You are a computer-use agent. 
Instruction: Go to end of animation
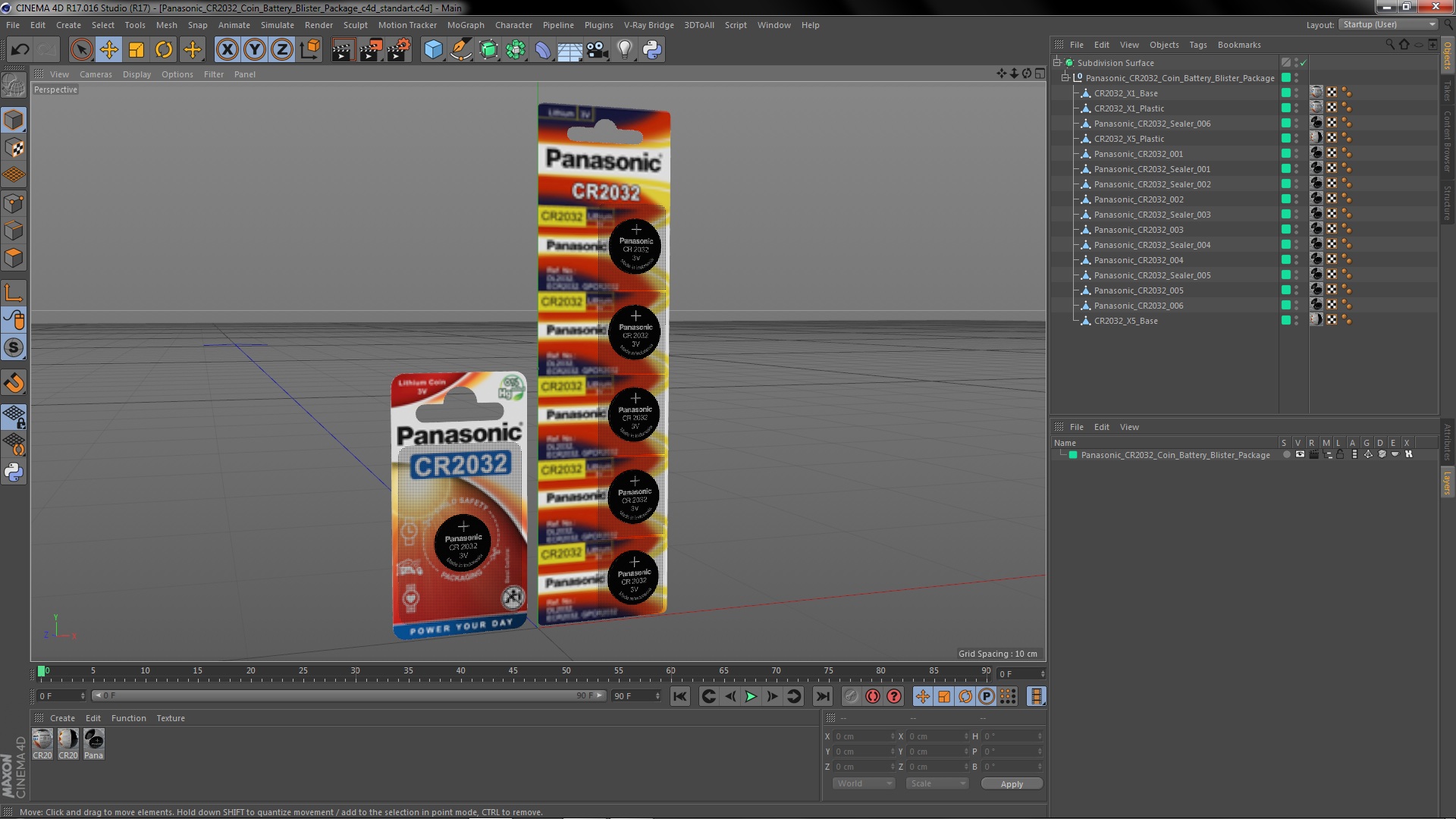(822, 696)
